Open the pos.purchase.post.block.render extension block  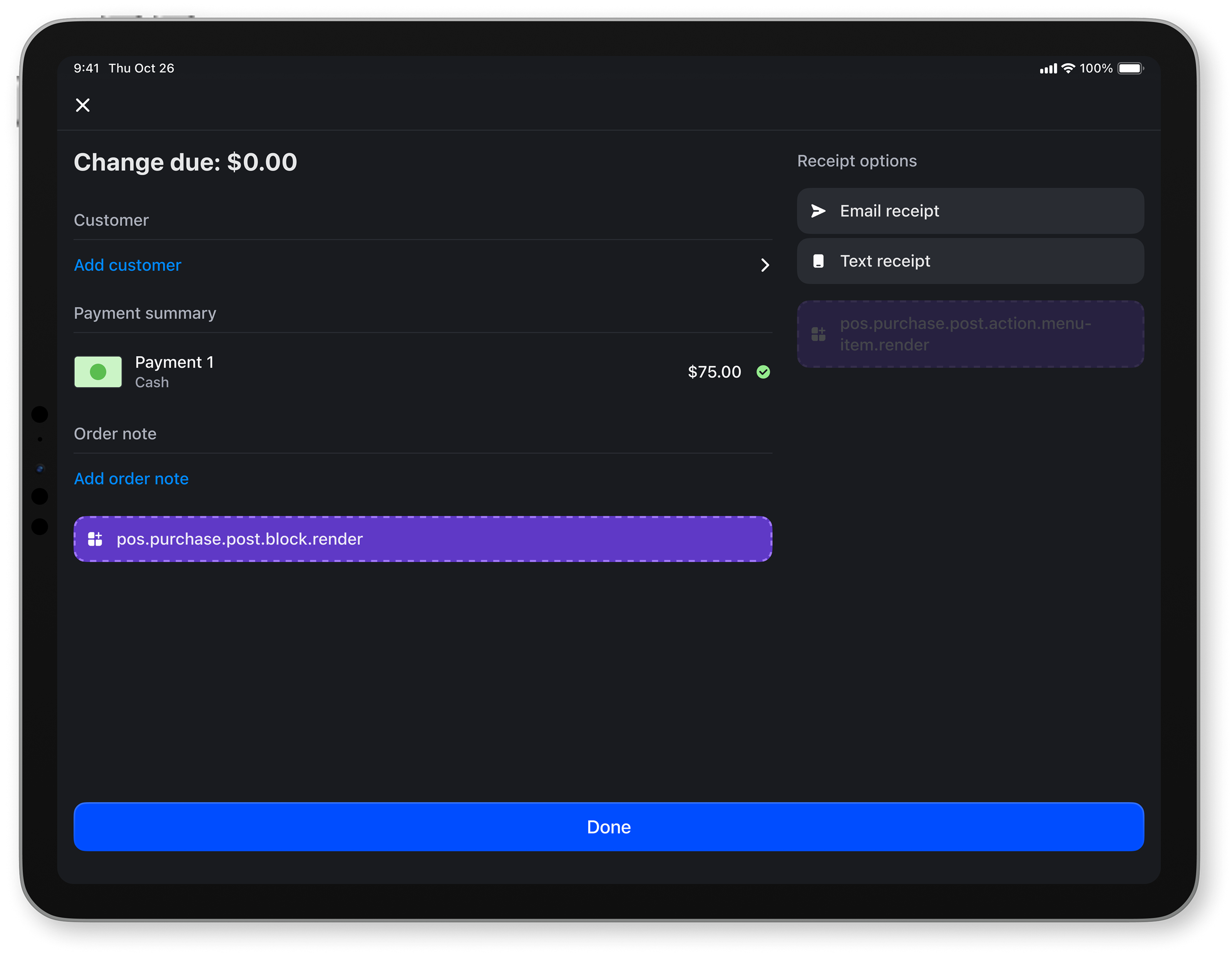tap(423, 539)
